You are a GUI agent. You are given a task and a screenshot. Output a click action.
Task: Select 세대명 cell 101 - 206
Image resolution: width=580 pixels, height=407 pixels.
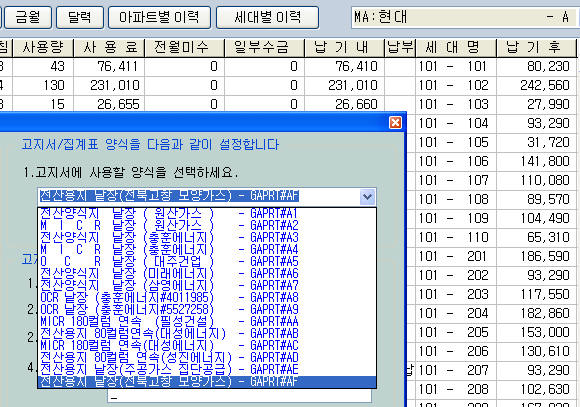pyautogui.click(x=456, y=351)
